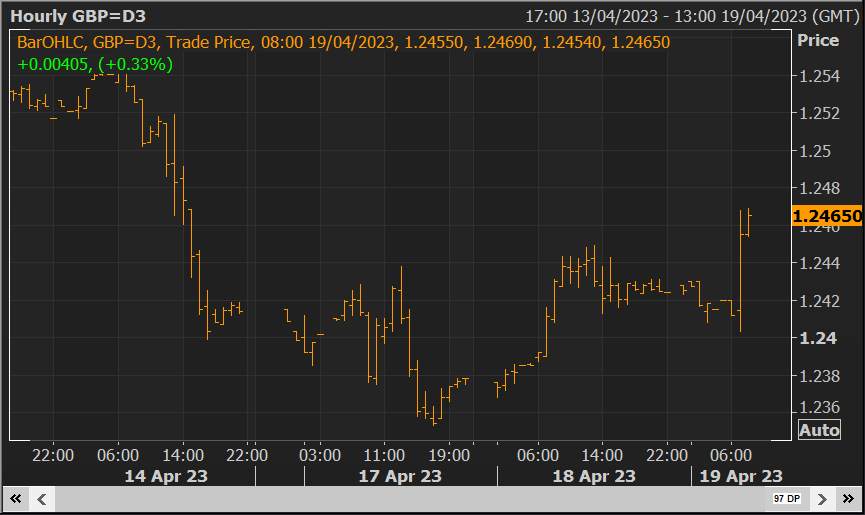
Task: Click the 03:00 time axis label
Action: (320, 455)
